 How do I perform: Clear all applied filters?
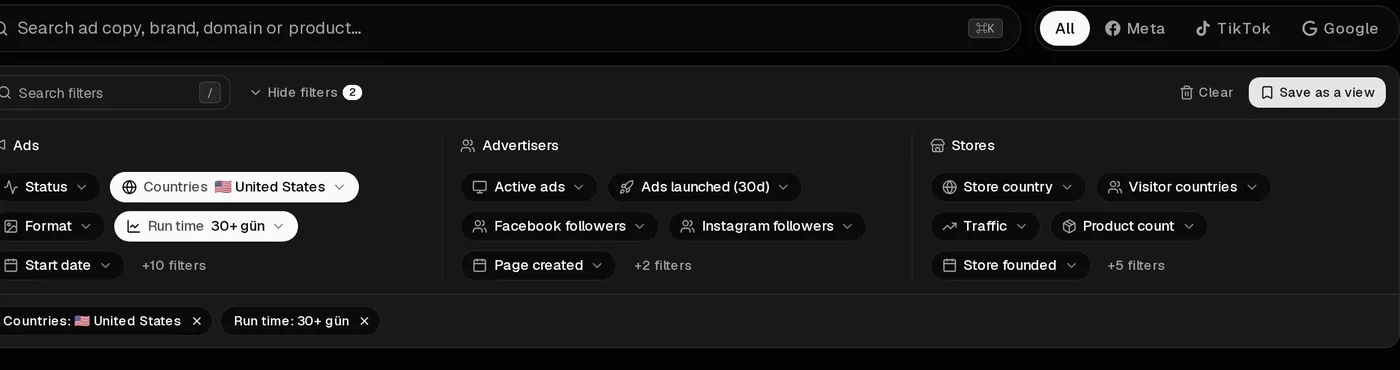click(1206, 92)
